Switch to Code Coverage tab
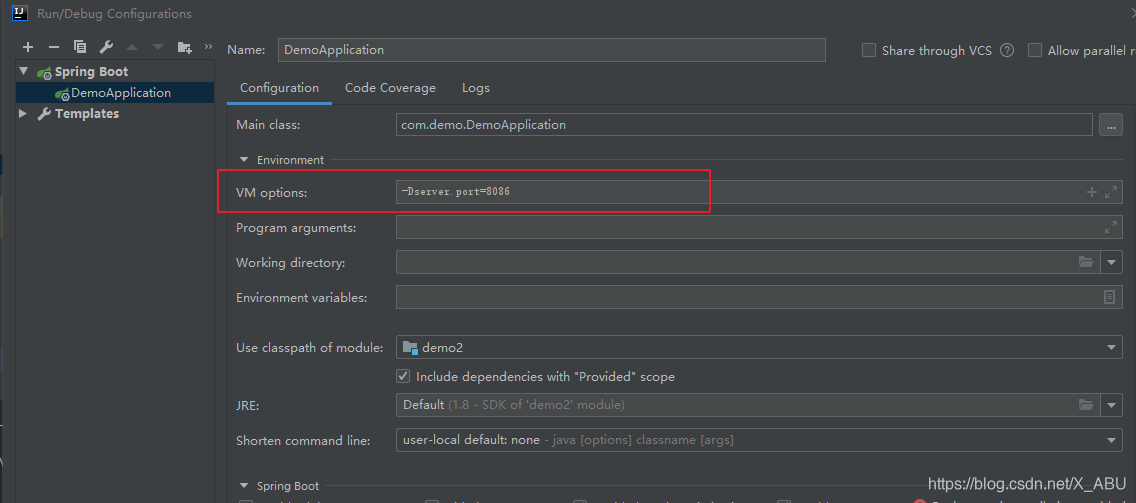This screenshot has height=503, width=1136. coord(390,88)
